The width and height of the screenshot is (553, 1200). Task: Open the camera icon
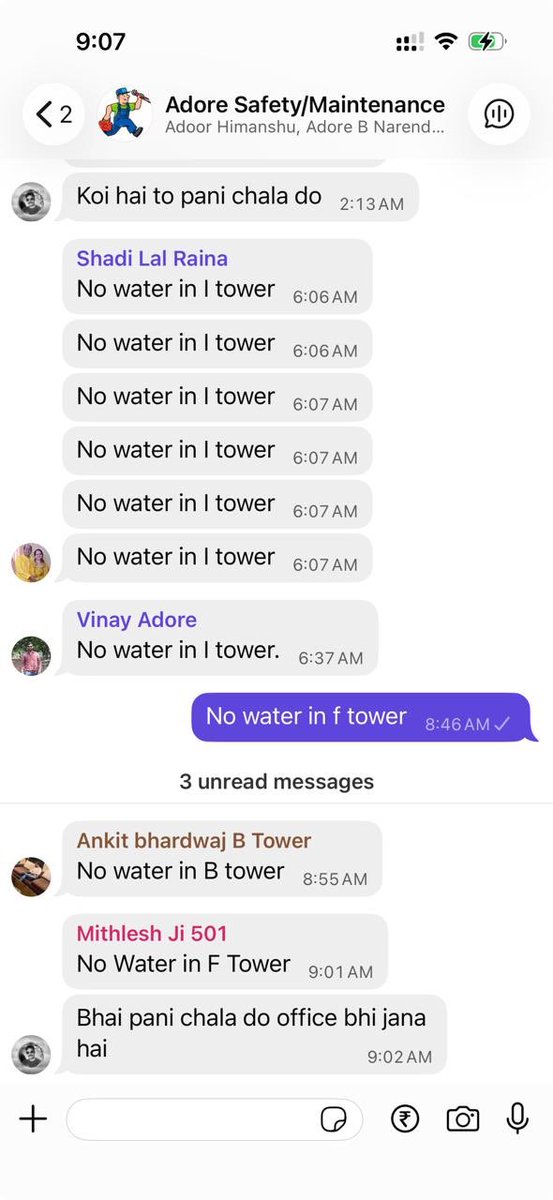[462, 1118]
